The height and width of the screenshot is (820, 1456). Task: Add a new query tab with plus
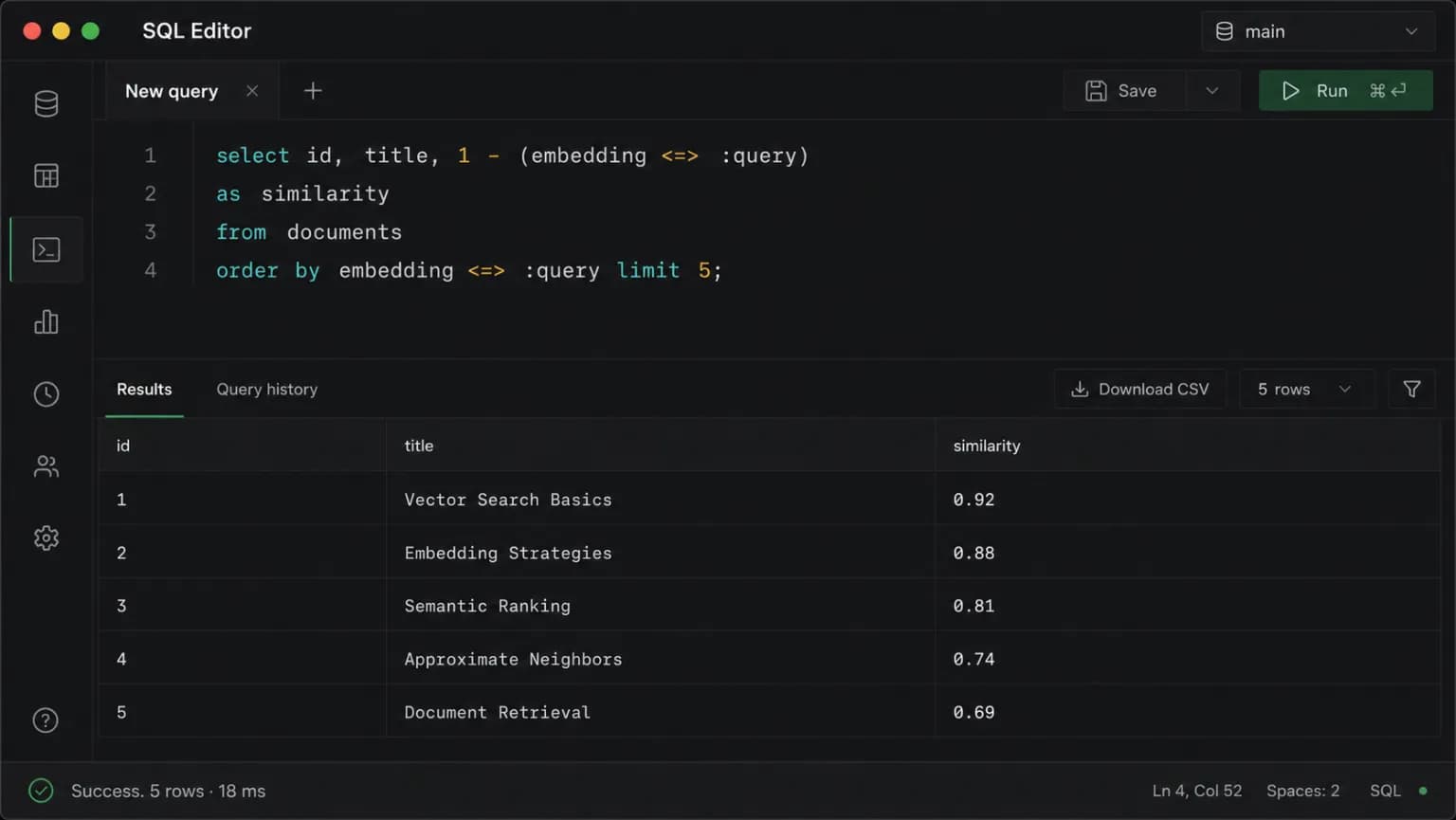coord(313,91)
